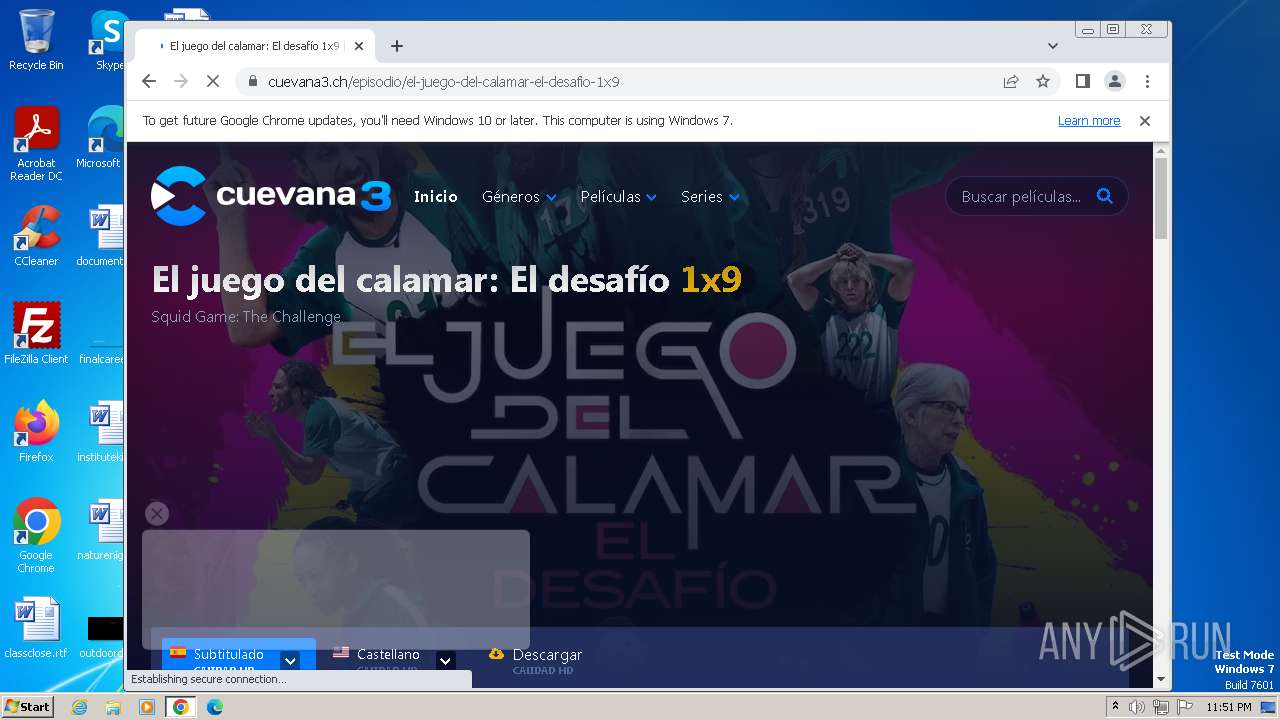Expand the Subtitulado options arrow
Viewport: 1280px width, 720px height.
[x=290, y=660]
